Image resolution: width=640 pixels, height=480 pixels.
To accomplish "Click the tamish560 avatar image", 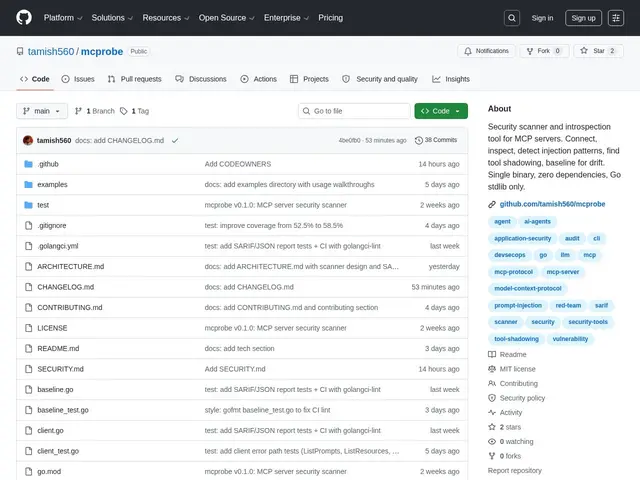I will (28, 140).
